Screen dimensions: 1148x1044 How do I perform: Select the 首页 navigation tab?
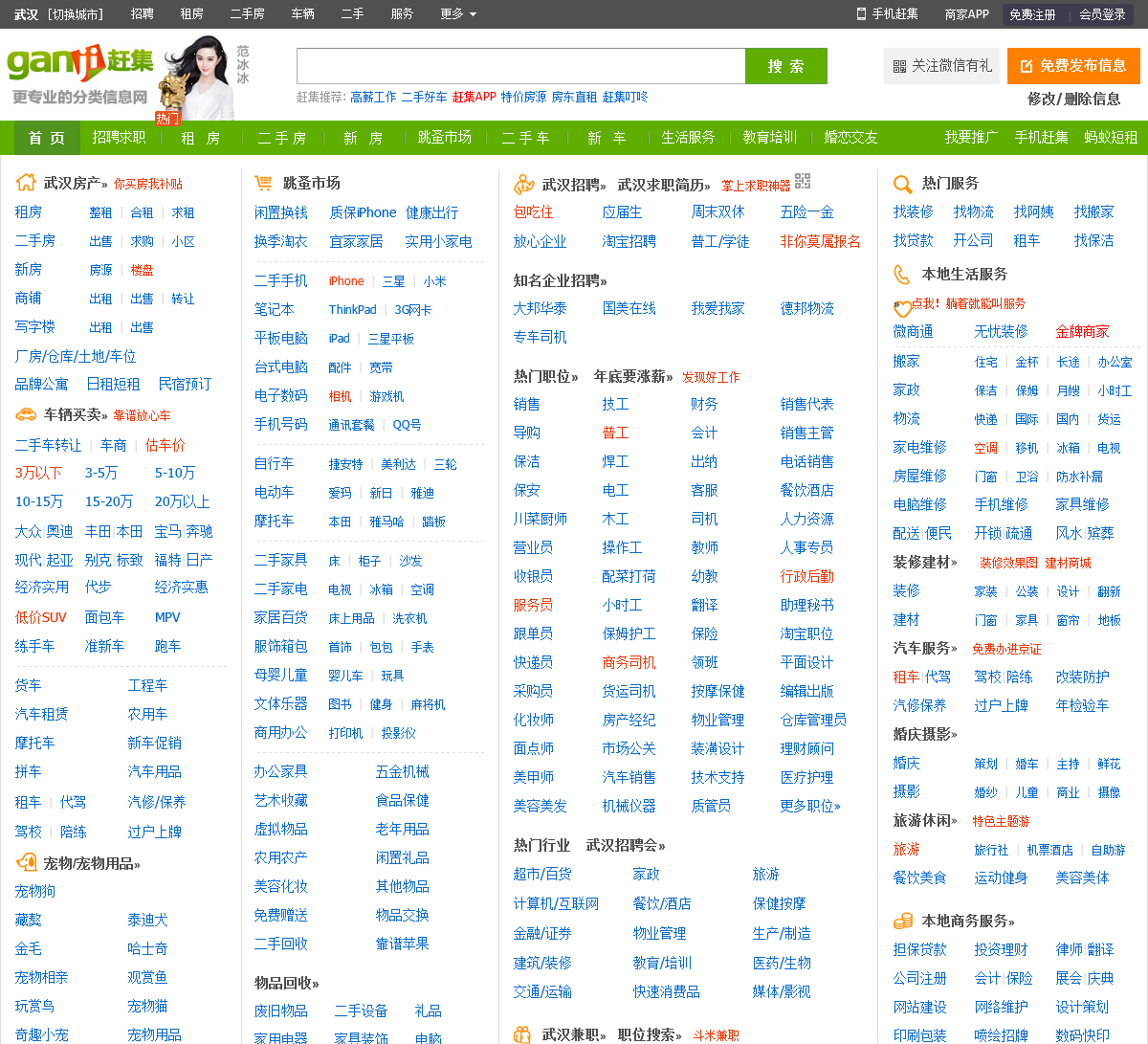click(47, 138)
